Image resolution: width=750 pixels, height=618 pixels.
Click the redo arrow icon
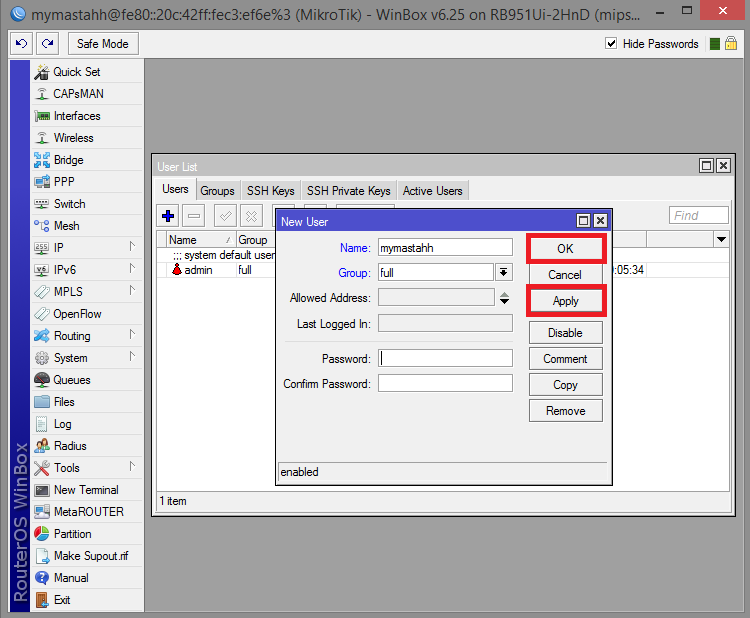pos(47,44)
